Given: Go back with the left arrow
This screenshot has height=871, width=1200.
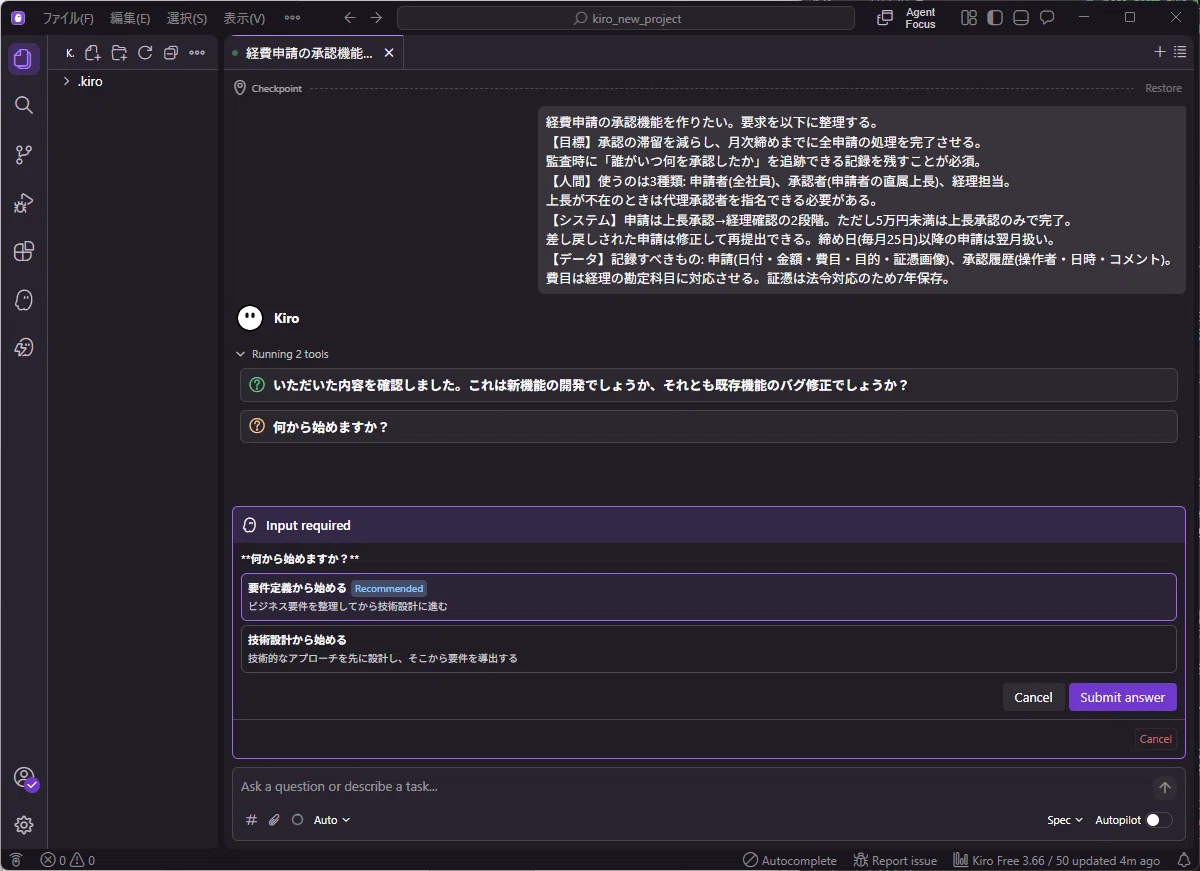Looking at the screenshot, I should coord(349,18).
